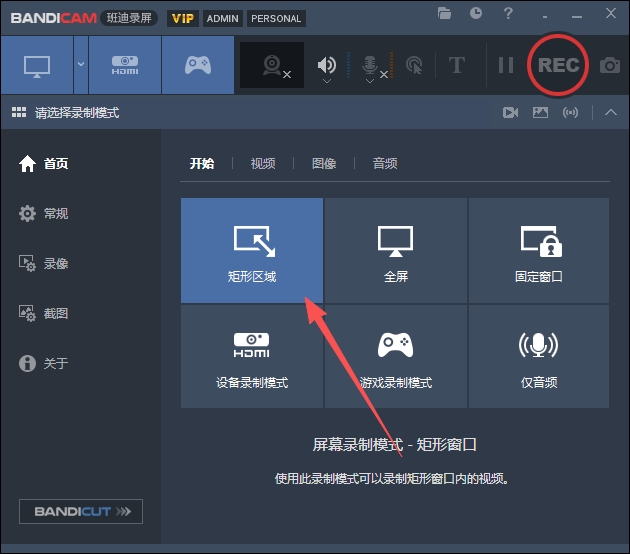Start recording with REC button
The image size is (630, 554).
pos(558,65)
